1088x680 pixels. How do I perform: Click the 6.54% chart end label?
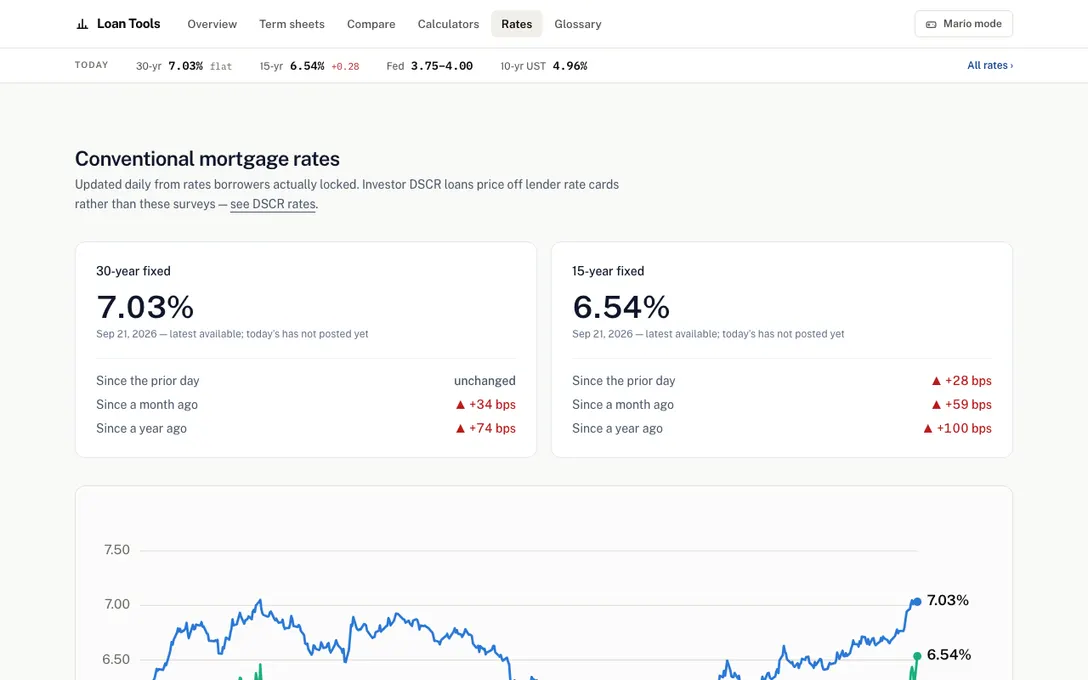(949, 654)
